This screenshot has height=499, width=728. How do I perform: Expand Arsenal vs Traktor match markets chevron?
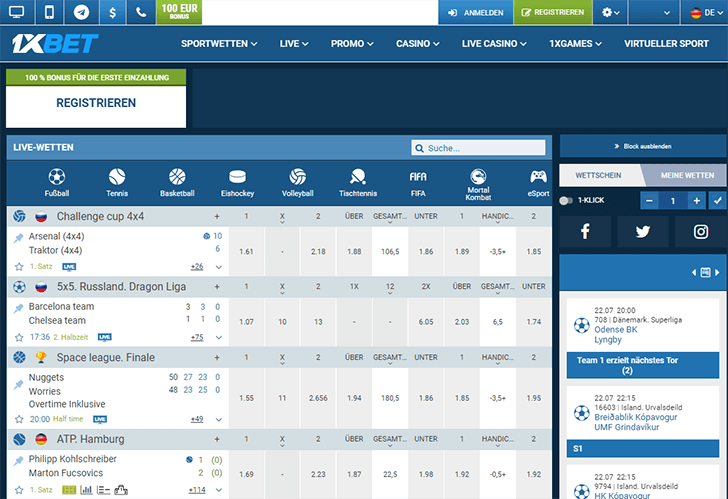point(219,267)
